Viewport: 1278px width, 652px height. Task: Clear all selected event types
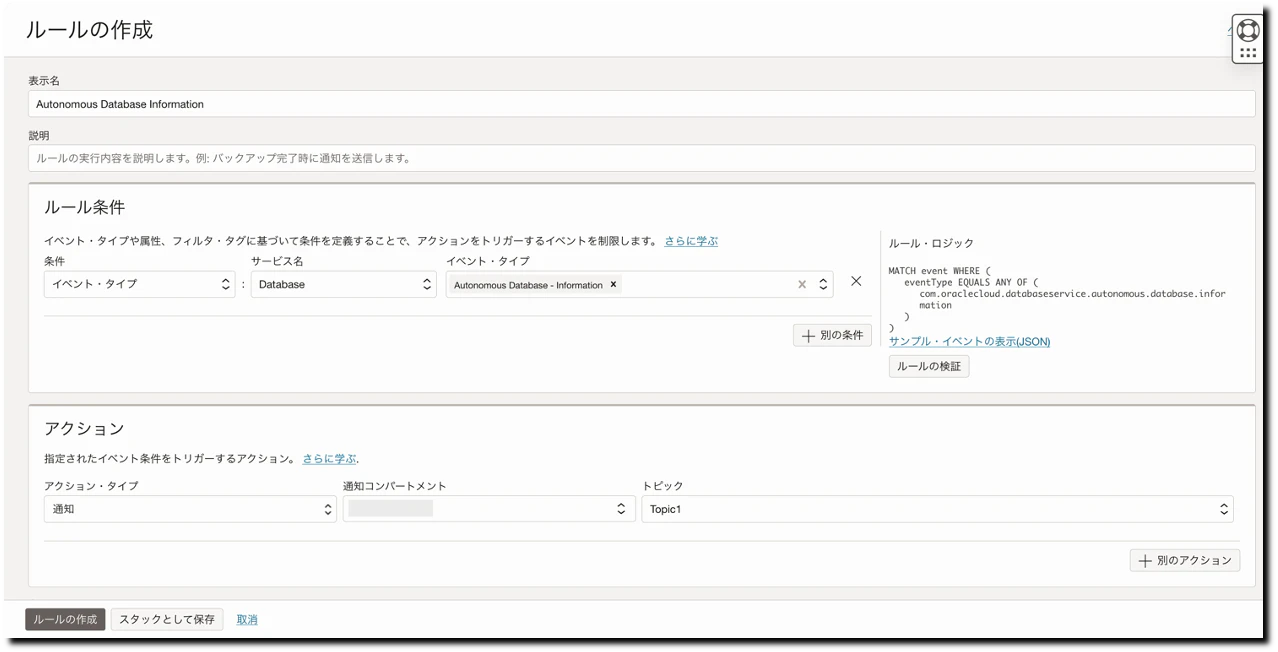[801, 285]
